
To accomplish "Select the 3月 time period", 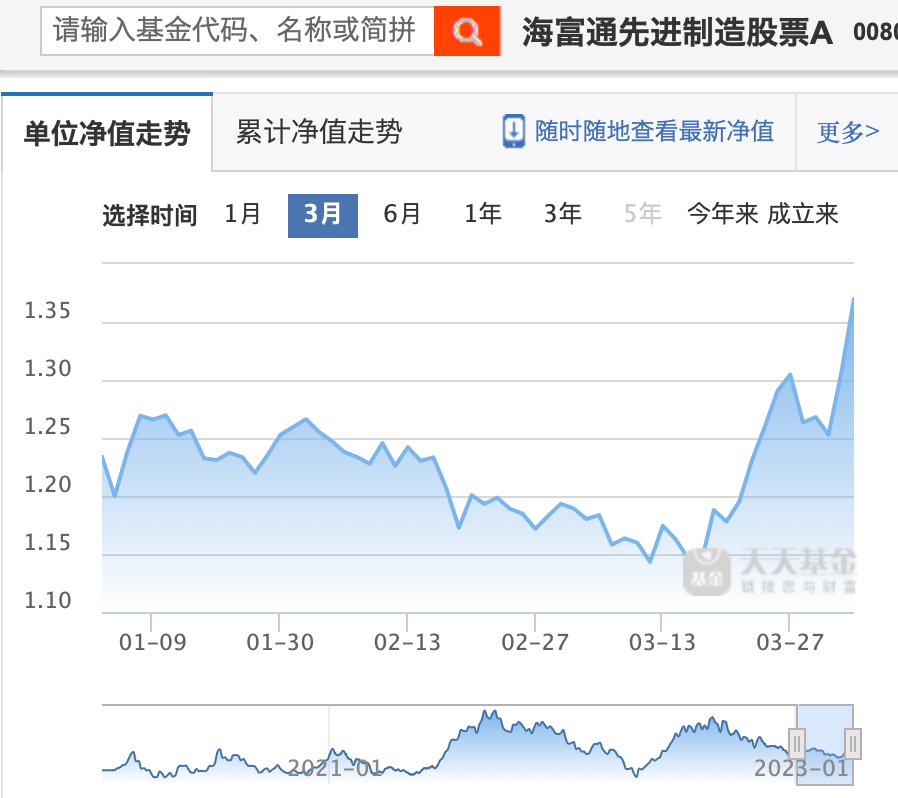I will coord(322,215).
